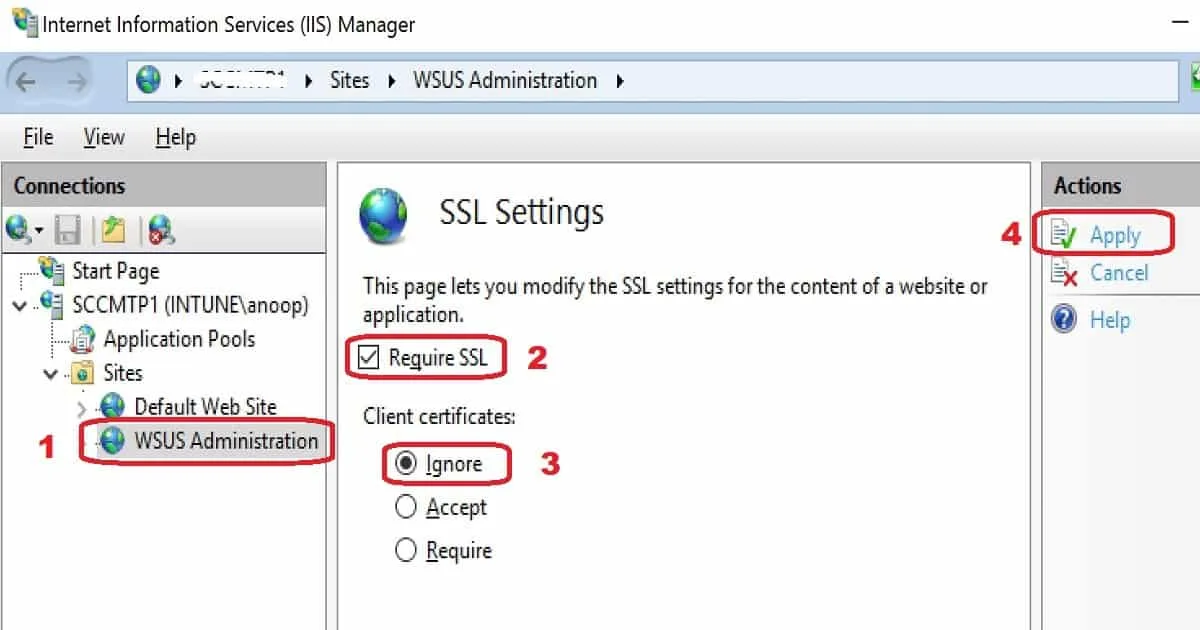Open the File menu
Viewport: 1200px width, 630px height.
pos(38,137)
